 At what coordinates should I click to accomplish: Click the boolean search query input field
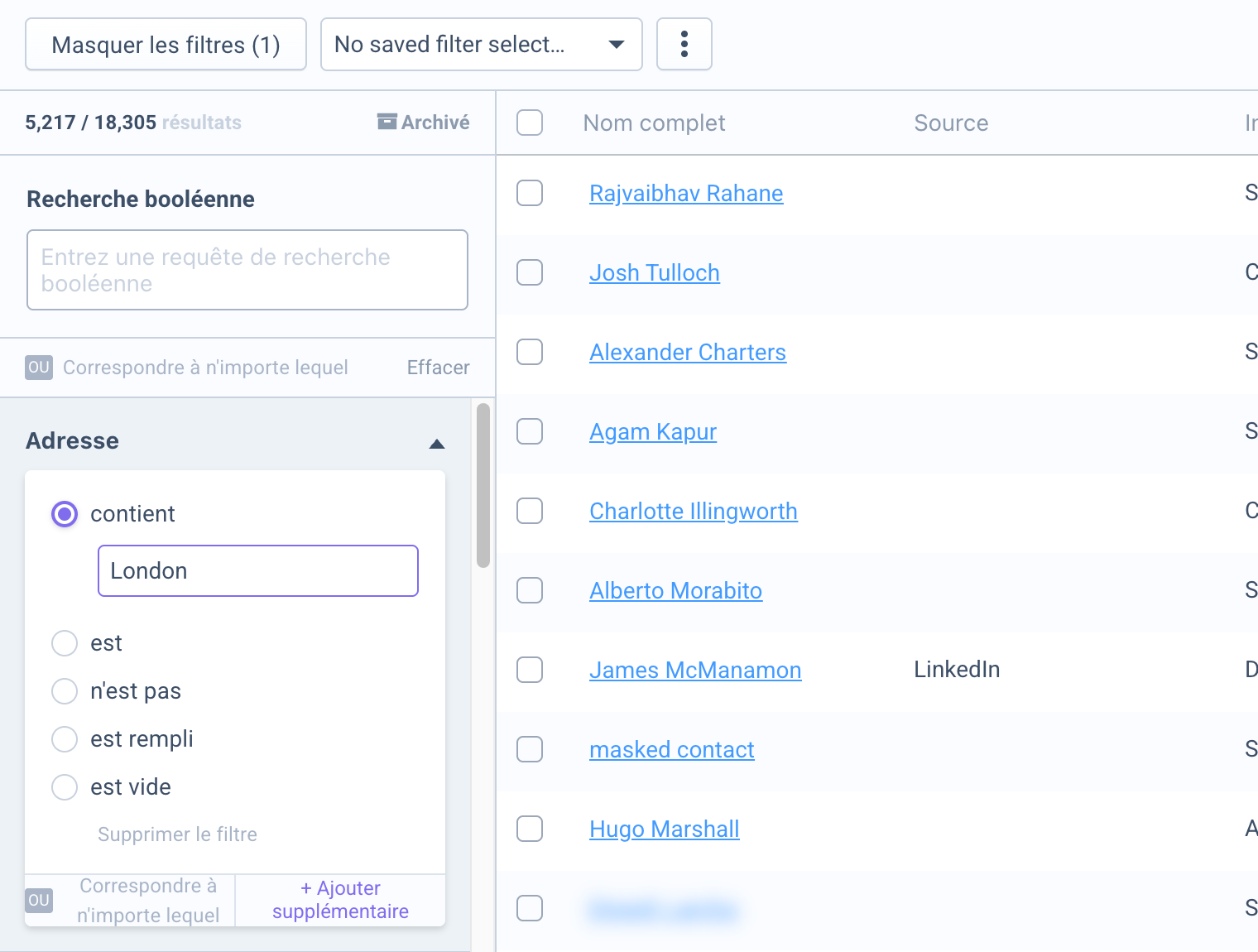pos(247,270)
